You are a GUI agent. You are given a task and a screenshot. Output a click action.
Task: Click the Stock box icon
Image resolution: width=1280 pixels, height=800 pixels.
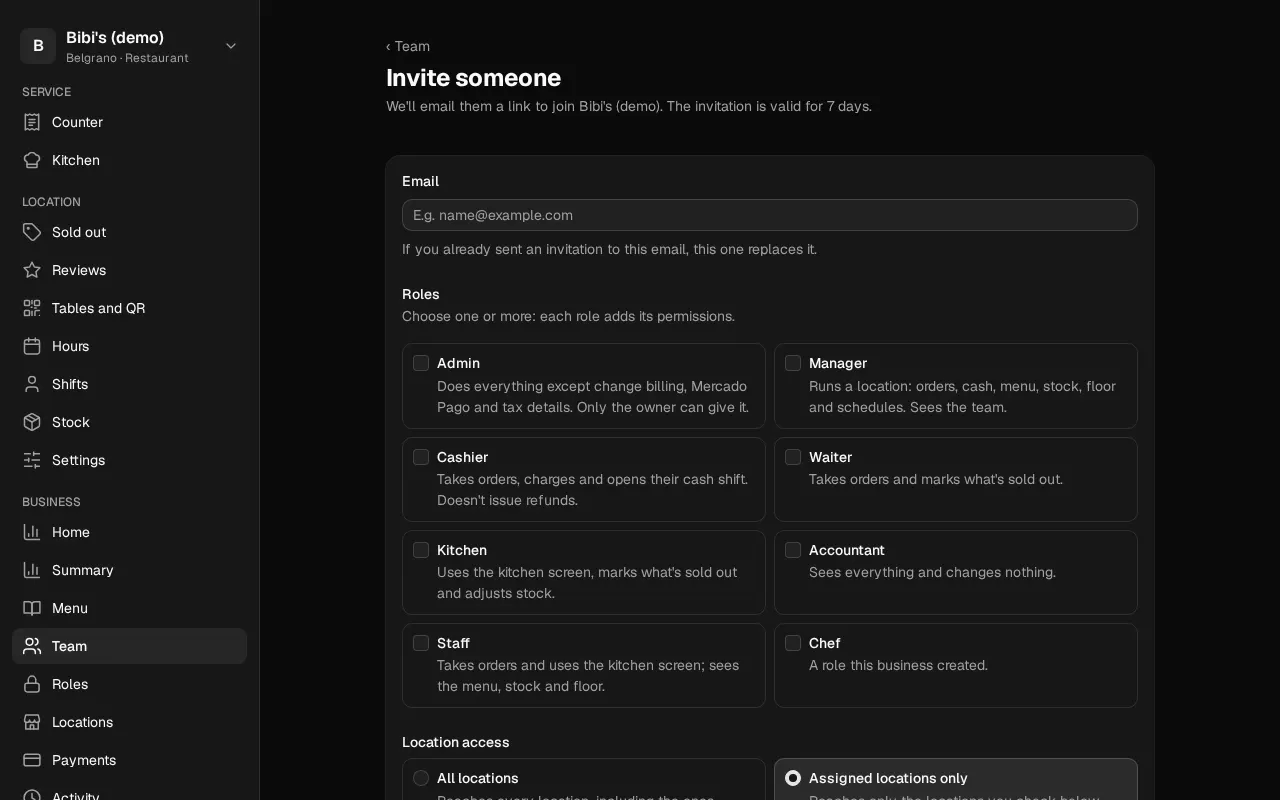click(32, 422)
